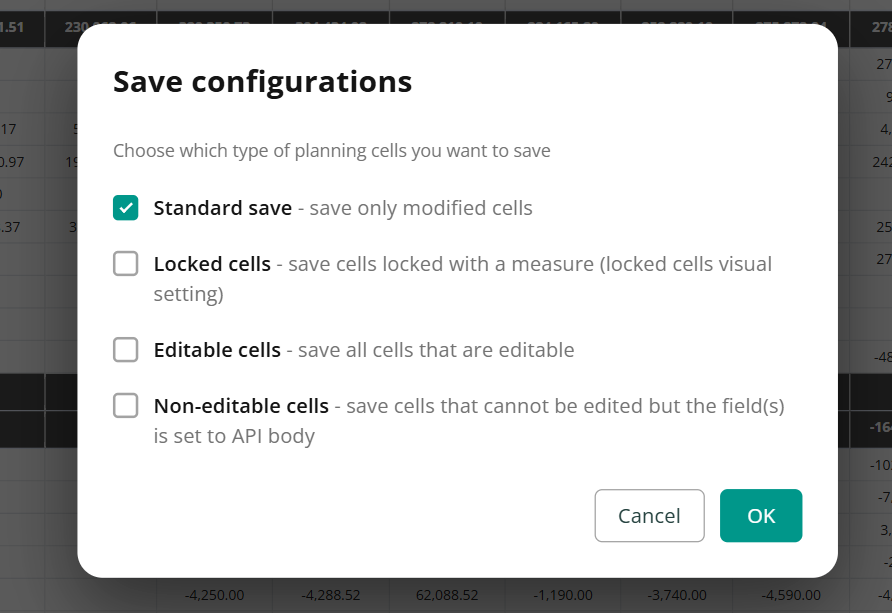The image size is (892, 613).
Task: Uncheck the Standard save checkbox
Action: pos(125,208)
